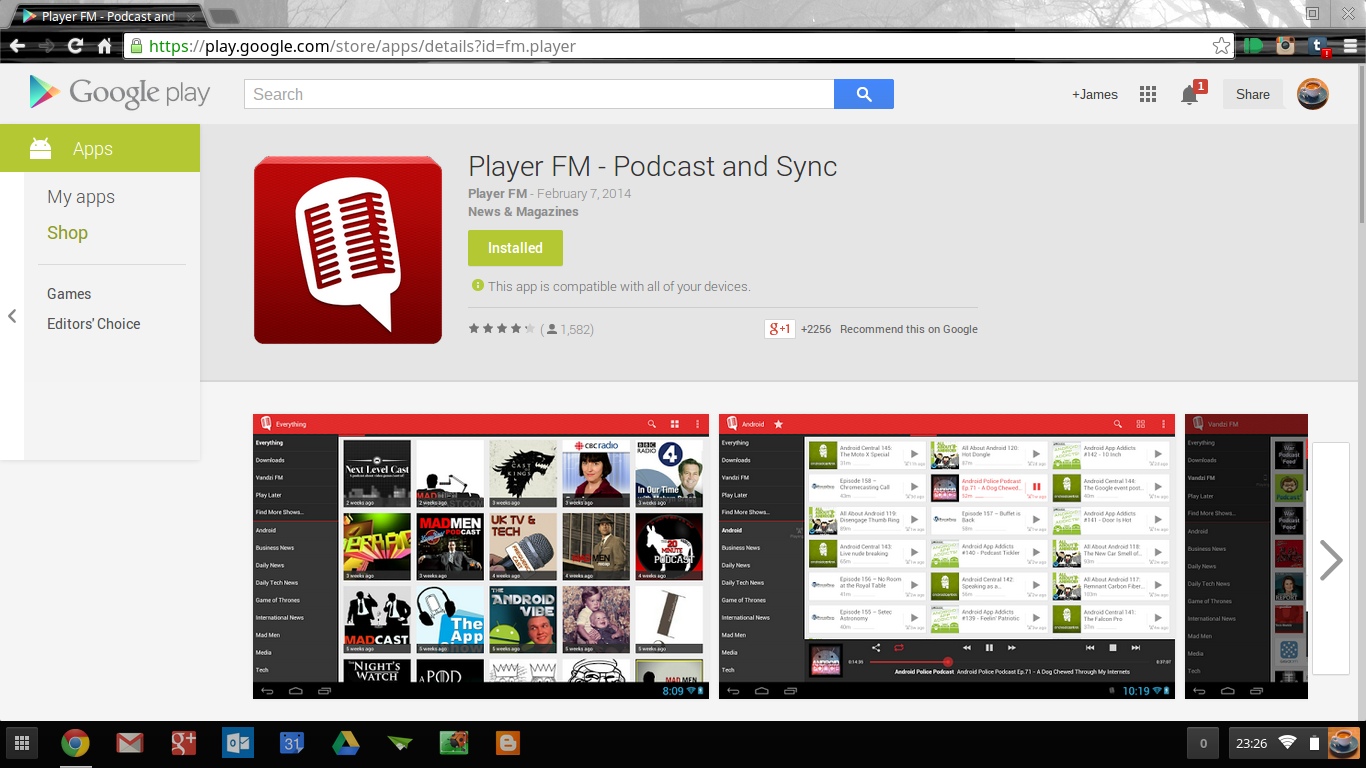
Task: Open the shelf notification counter showing 0
Action: pyautogui.click(x=1203, y=743)
